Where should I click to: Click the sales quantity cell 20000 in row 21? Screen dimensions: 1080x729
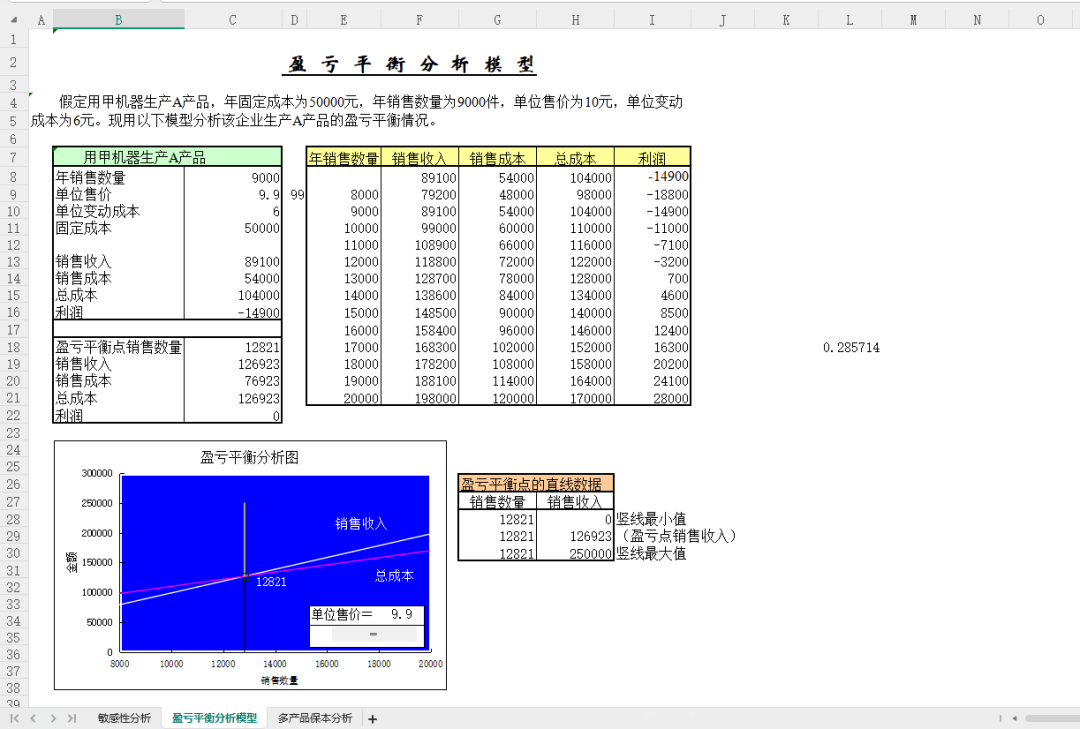344,398
